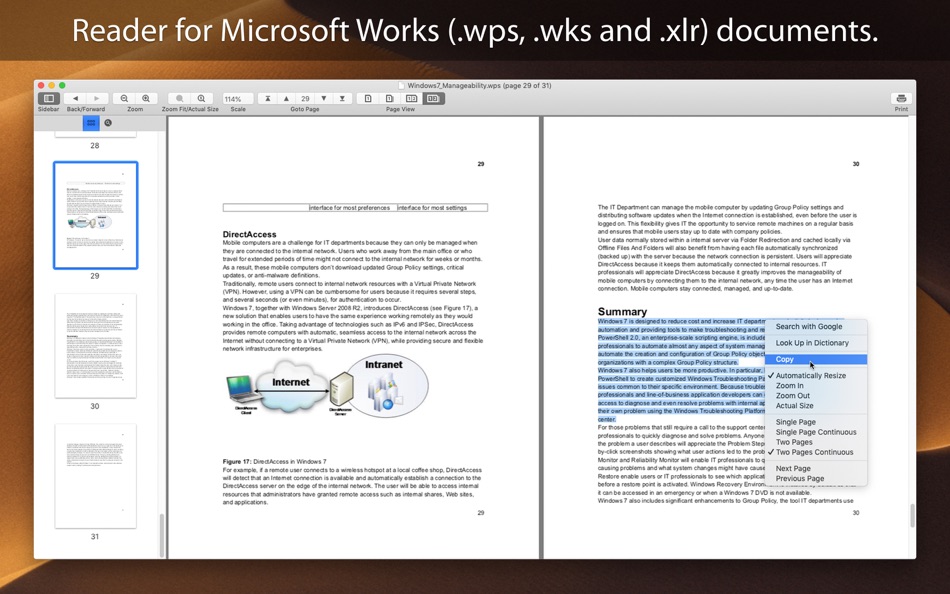Select Two Pages Continuous view icon

click(x=433, y=98)
